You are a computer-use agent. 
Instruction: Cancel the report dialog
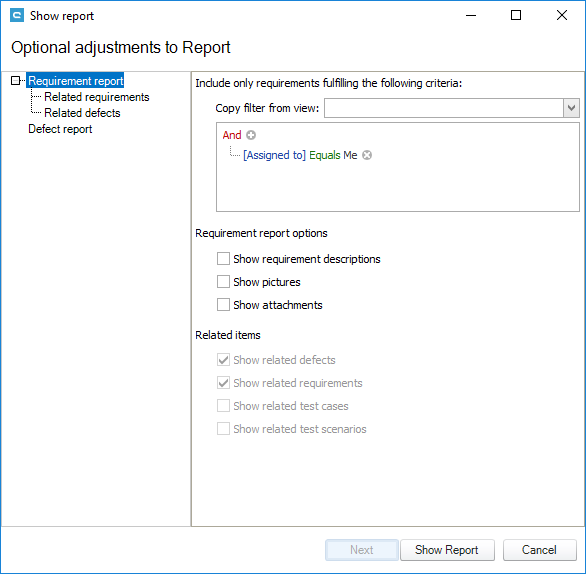click(539, 550)
